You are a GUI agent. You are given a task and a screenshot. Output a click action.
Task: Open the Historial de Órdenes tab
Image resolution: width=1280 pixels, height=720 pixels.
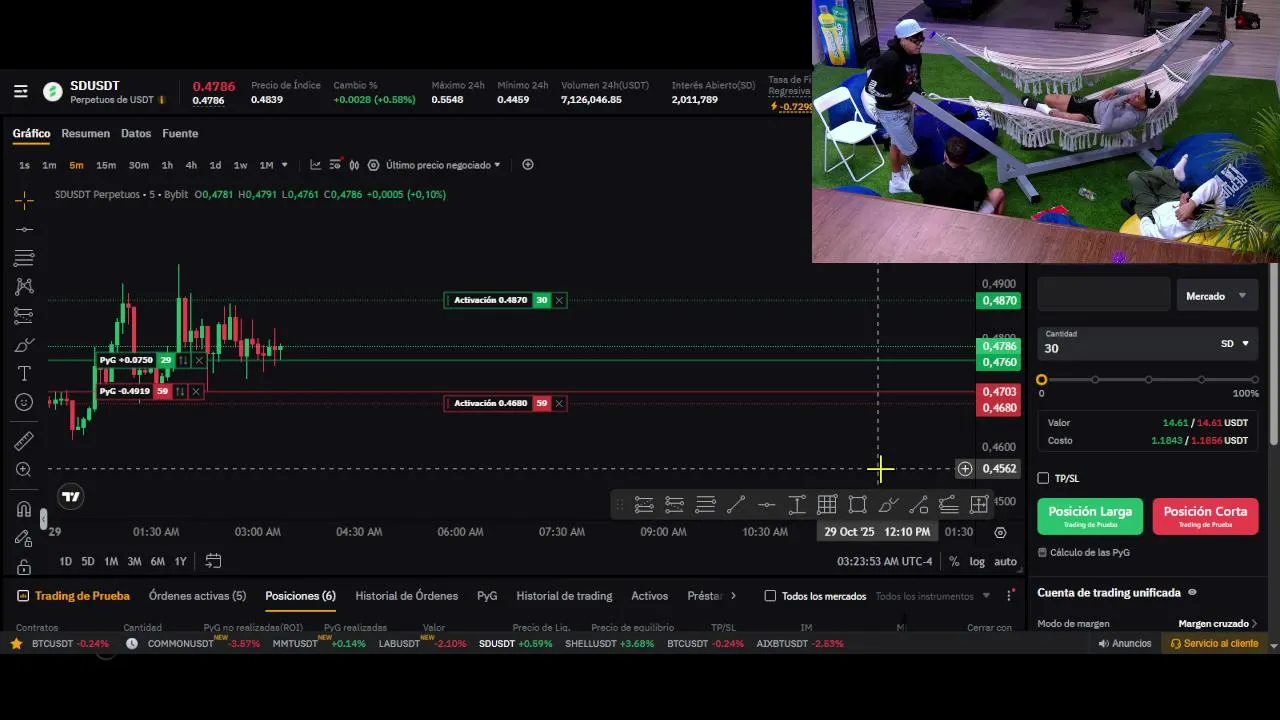(x=406, y=596)
